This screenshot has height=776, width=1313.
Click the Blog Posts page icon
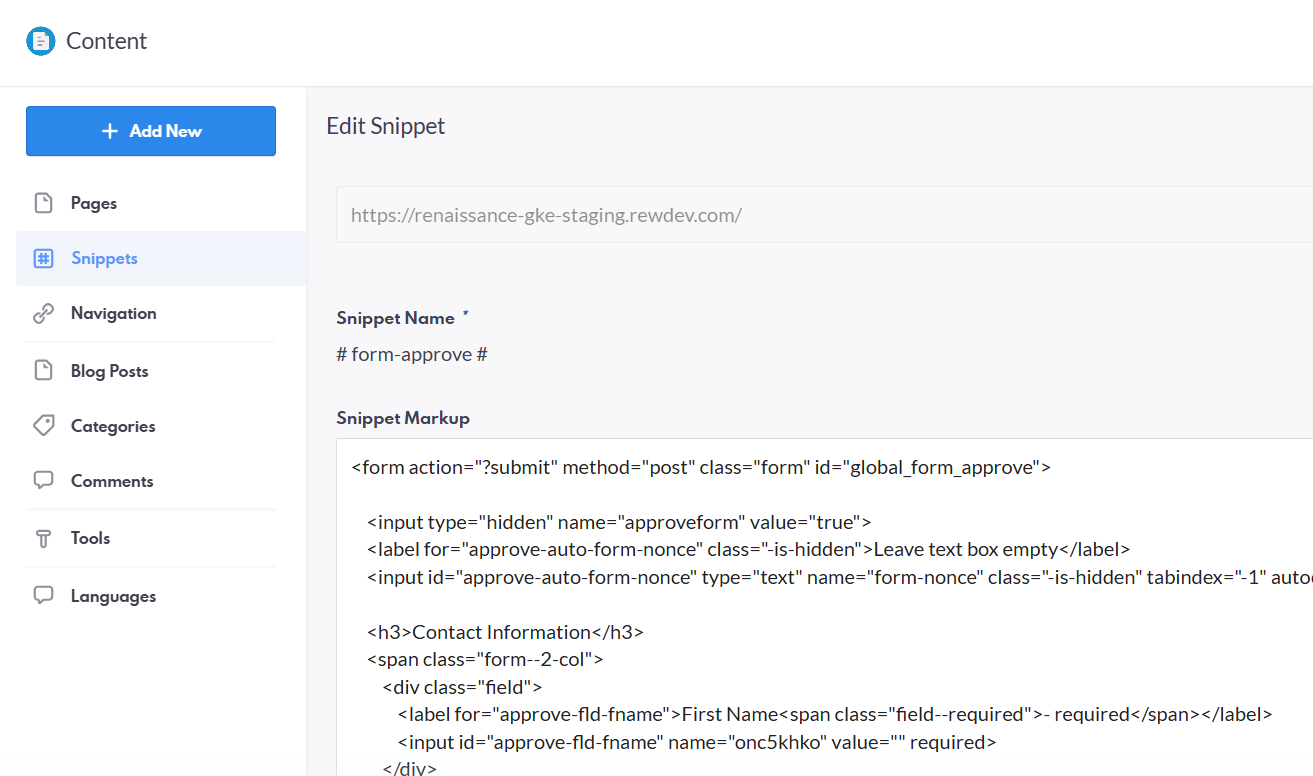[43, 371]
